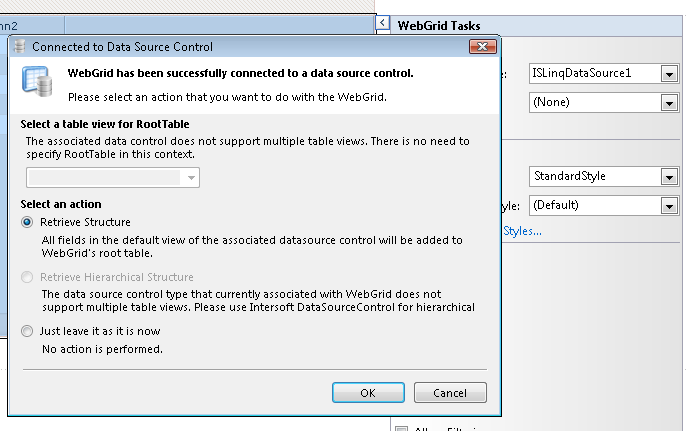Viewport: 686px width, 431px height.
Task: Close the Connected to Data Source dialog
Action: [x=481, y=46]
